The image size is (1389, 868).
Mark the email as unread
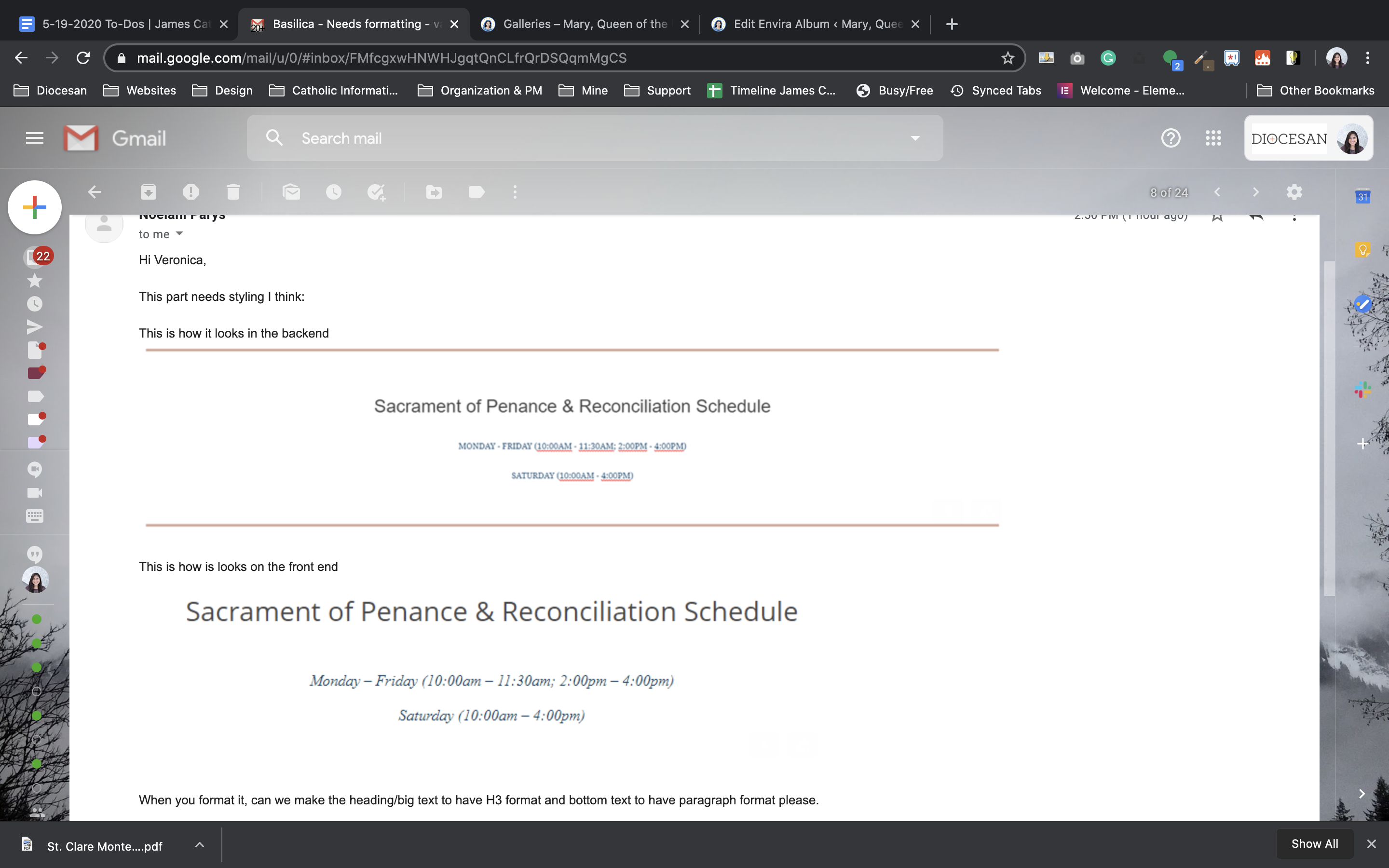pyautogui.click(x=292, y=192)
